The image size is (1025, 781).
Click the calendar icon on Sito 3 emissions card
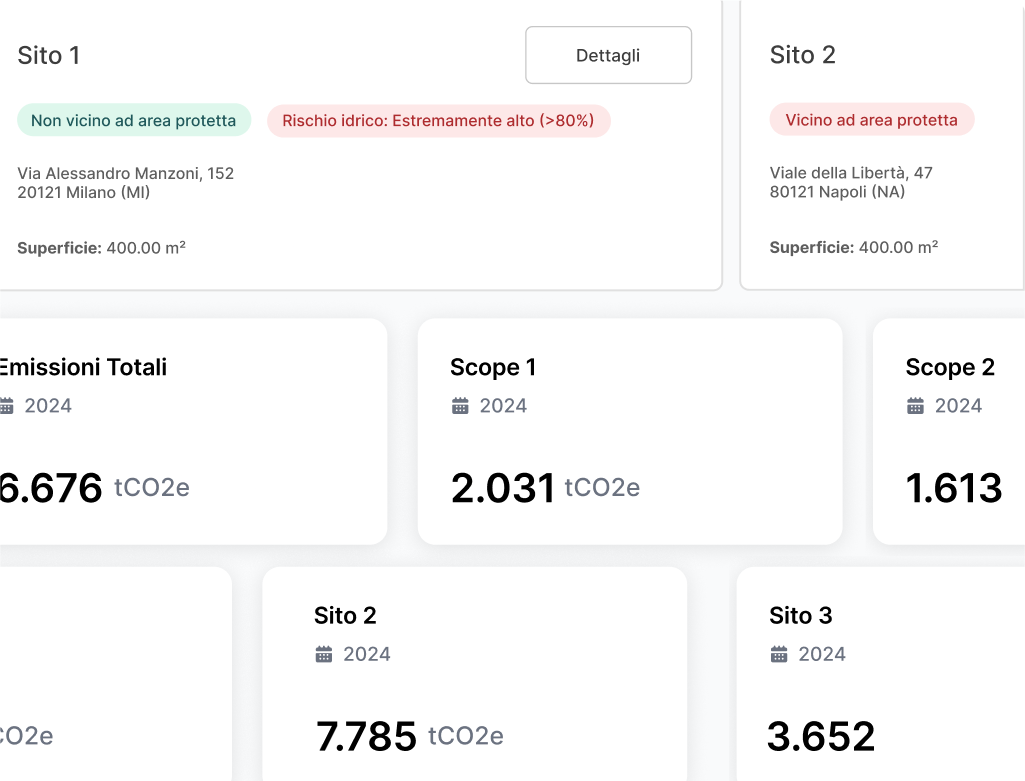[x=778, y=653]
